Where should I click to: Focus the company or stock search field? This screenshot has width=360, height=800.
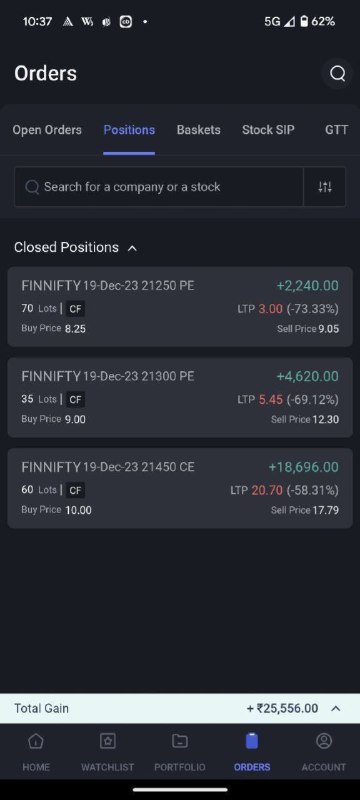[x=159, y=187]
